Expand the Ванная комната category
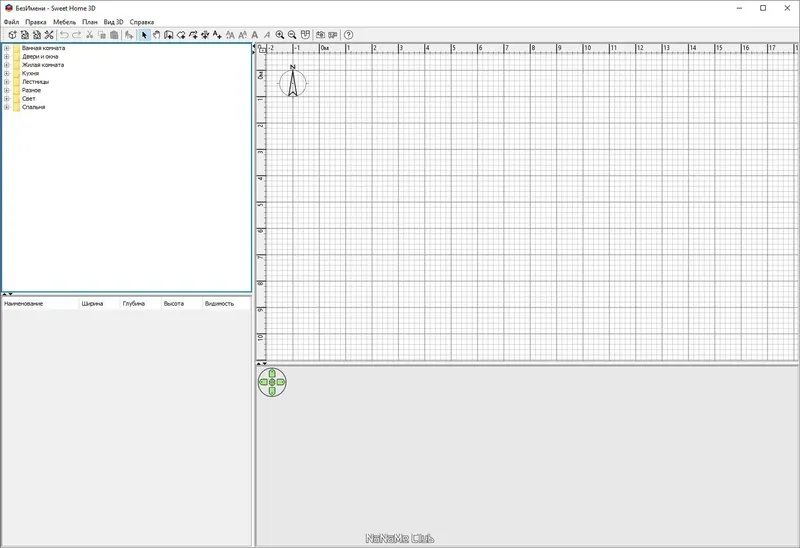This screenshot has height=548, width=800. (x=7, y=48)
